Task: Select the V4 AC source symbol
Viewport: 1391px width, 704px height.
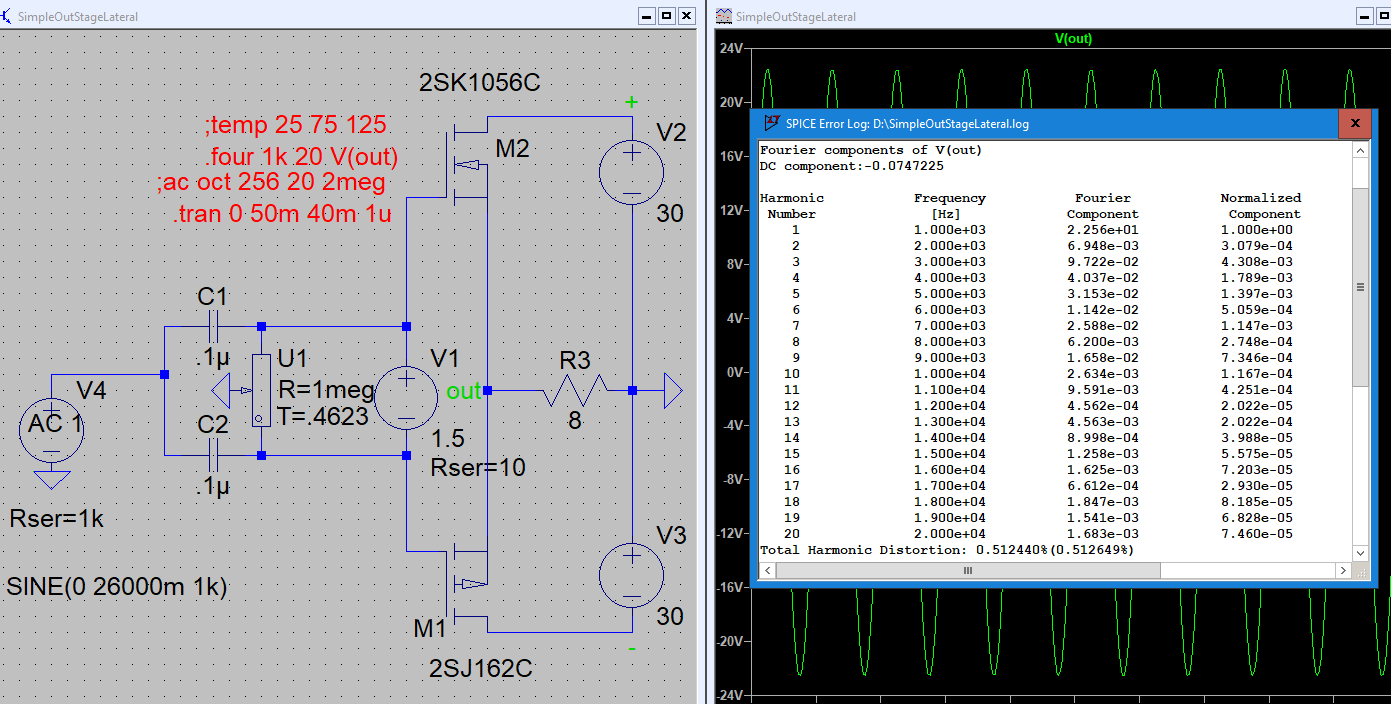Action: [52, 428]
